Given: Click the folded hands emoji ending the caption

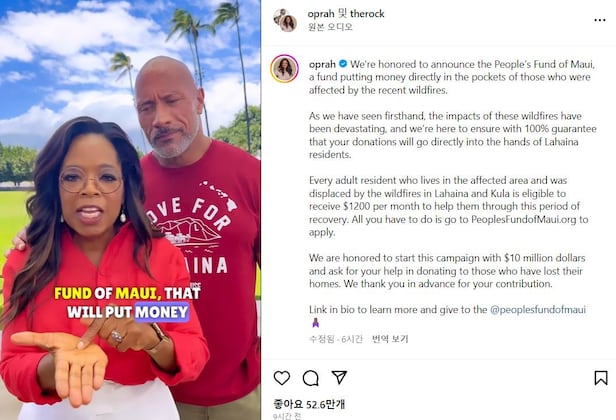Looking at the screenshot, I should 315,323.
